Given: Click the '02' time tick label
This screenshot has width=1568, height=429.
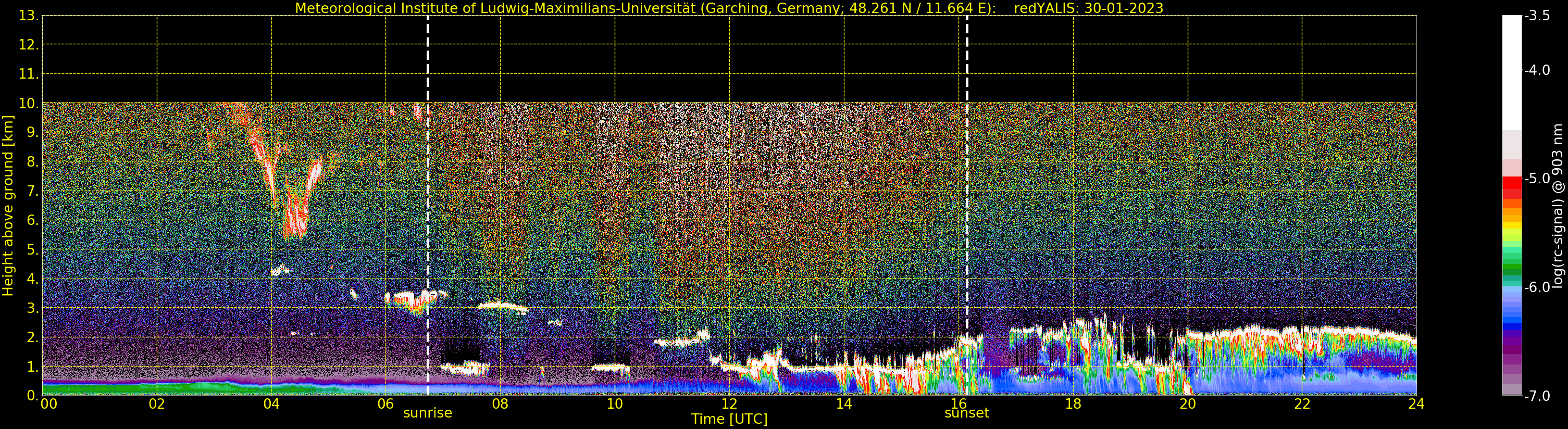Looking at the screenshot, I should (157, 404).
